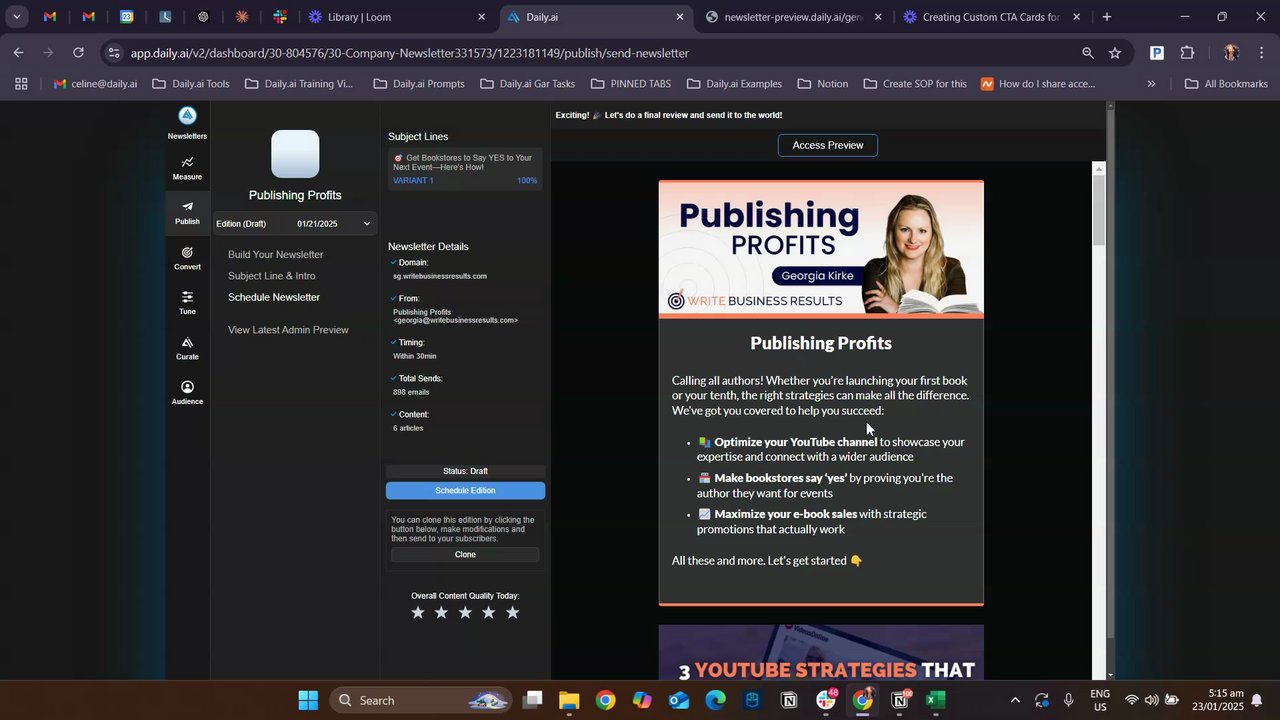Open View Latest Admin Preview link
The height and width of the screenshot is (720, 1280).
(288, 330)
